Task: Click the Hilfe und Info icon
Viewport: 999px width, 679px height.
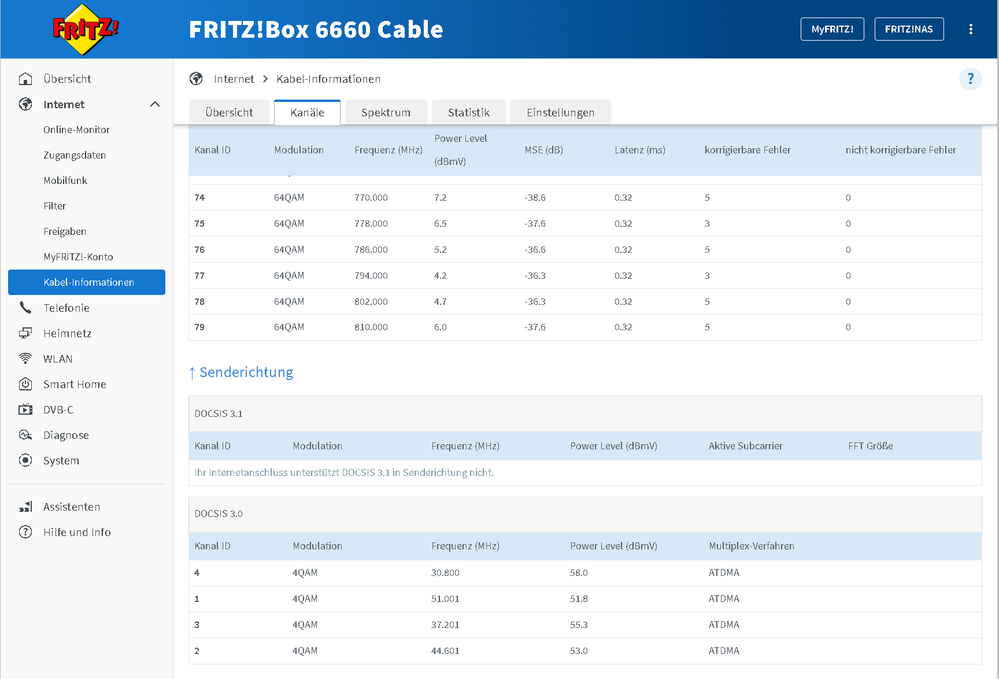Action: click(25, 532)
